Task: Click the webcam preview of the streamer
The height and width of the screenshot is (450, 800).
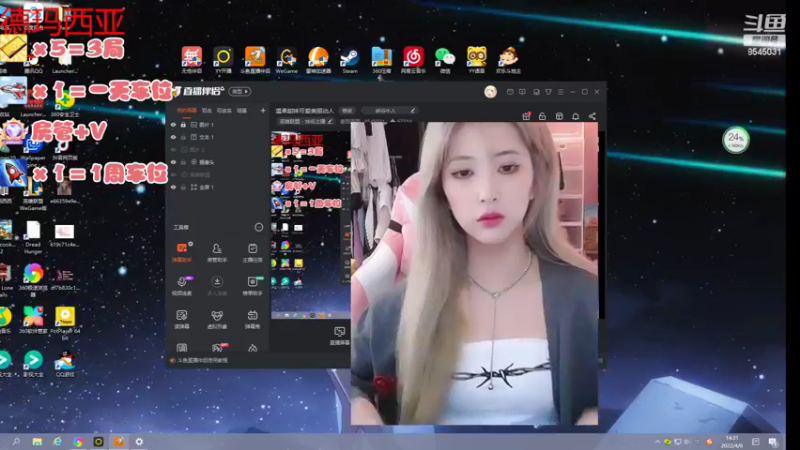Action: (474, 273)
